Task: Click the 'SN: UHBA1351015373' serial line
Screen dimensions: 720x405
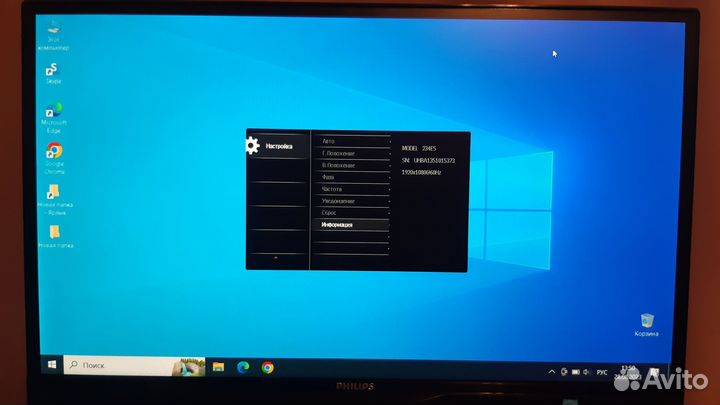Action: pos(428,160)
